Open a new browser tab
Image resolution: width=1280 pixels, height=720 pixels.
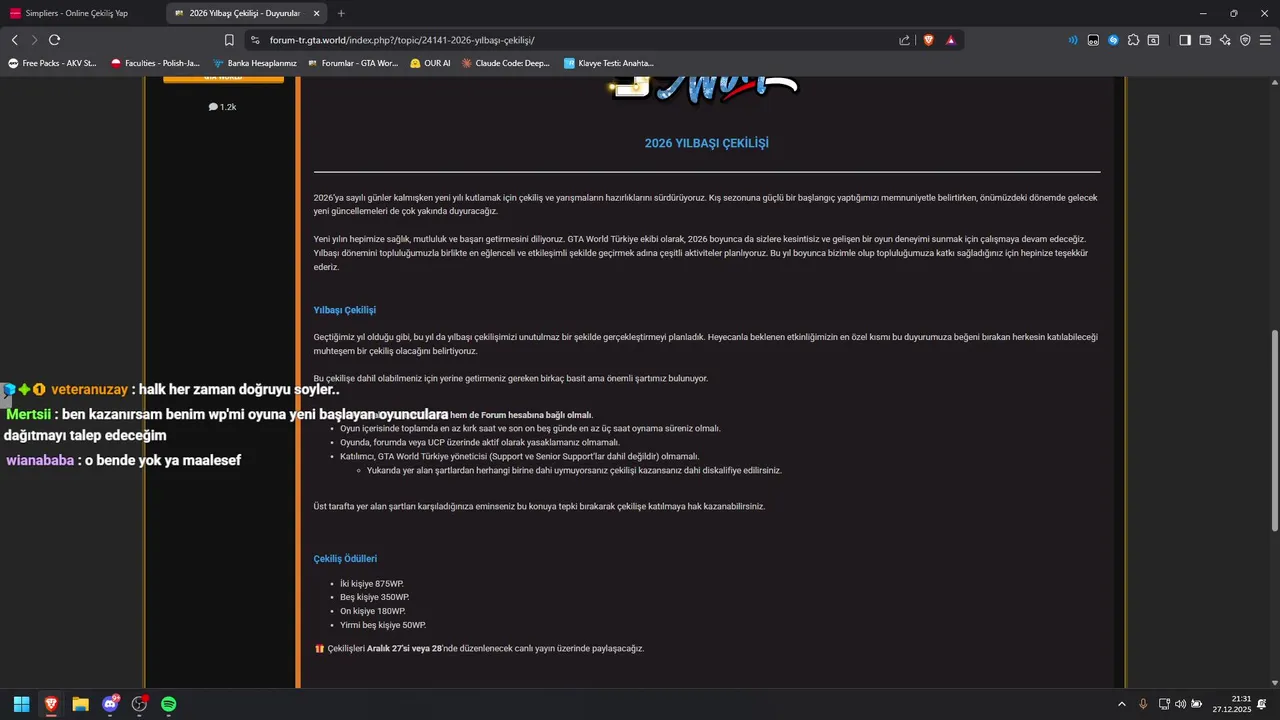(x=341, y=13)
